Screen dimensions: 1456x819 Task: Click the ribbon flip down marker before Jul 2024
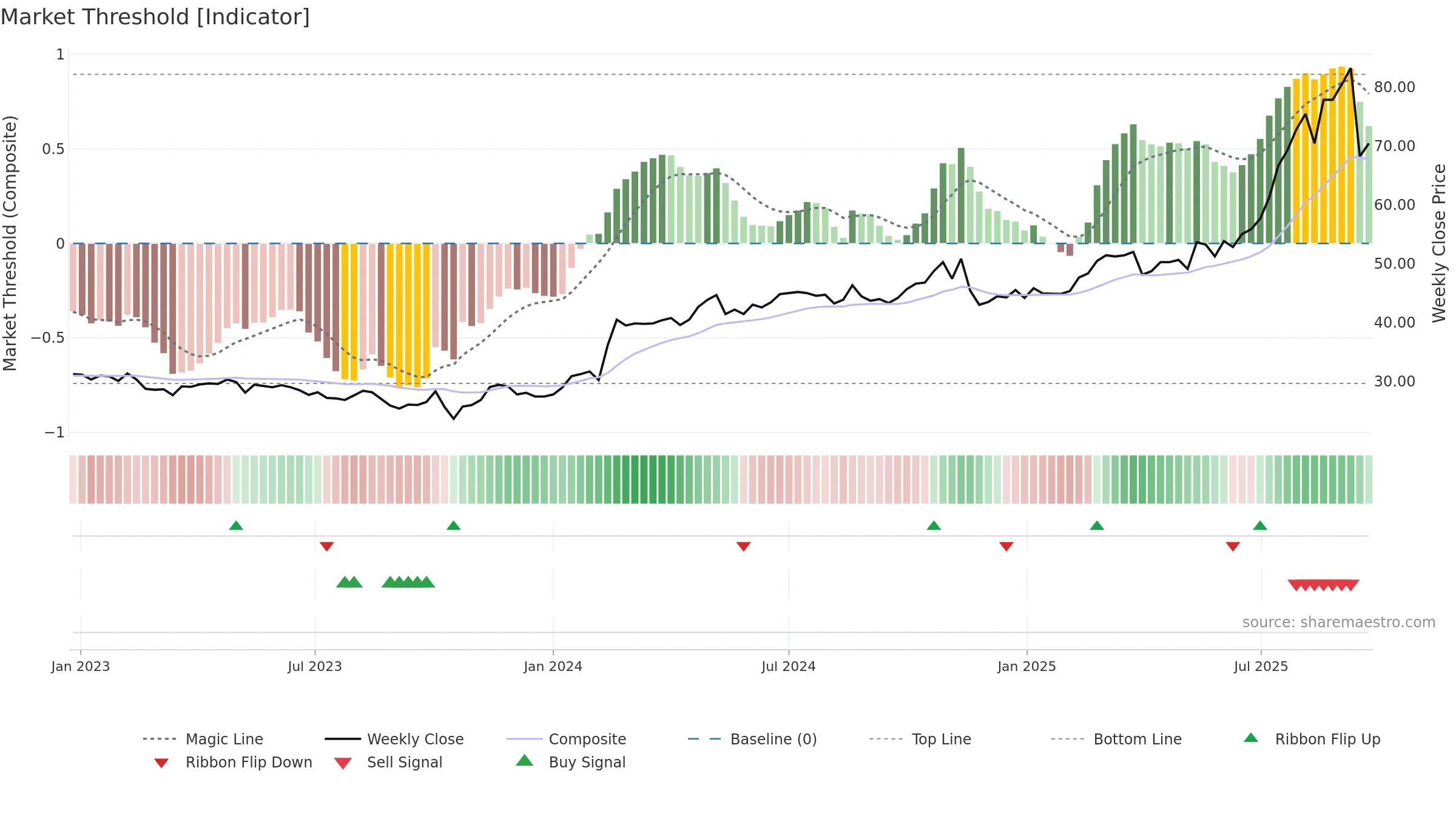click(743, 547)
